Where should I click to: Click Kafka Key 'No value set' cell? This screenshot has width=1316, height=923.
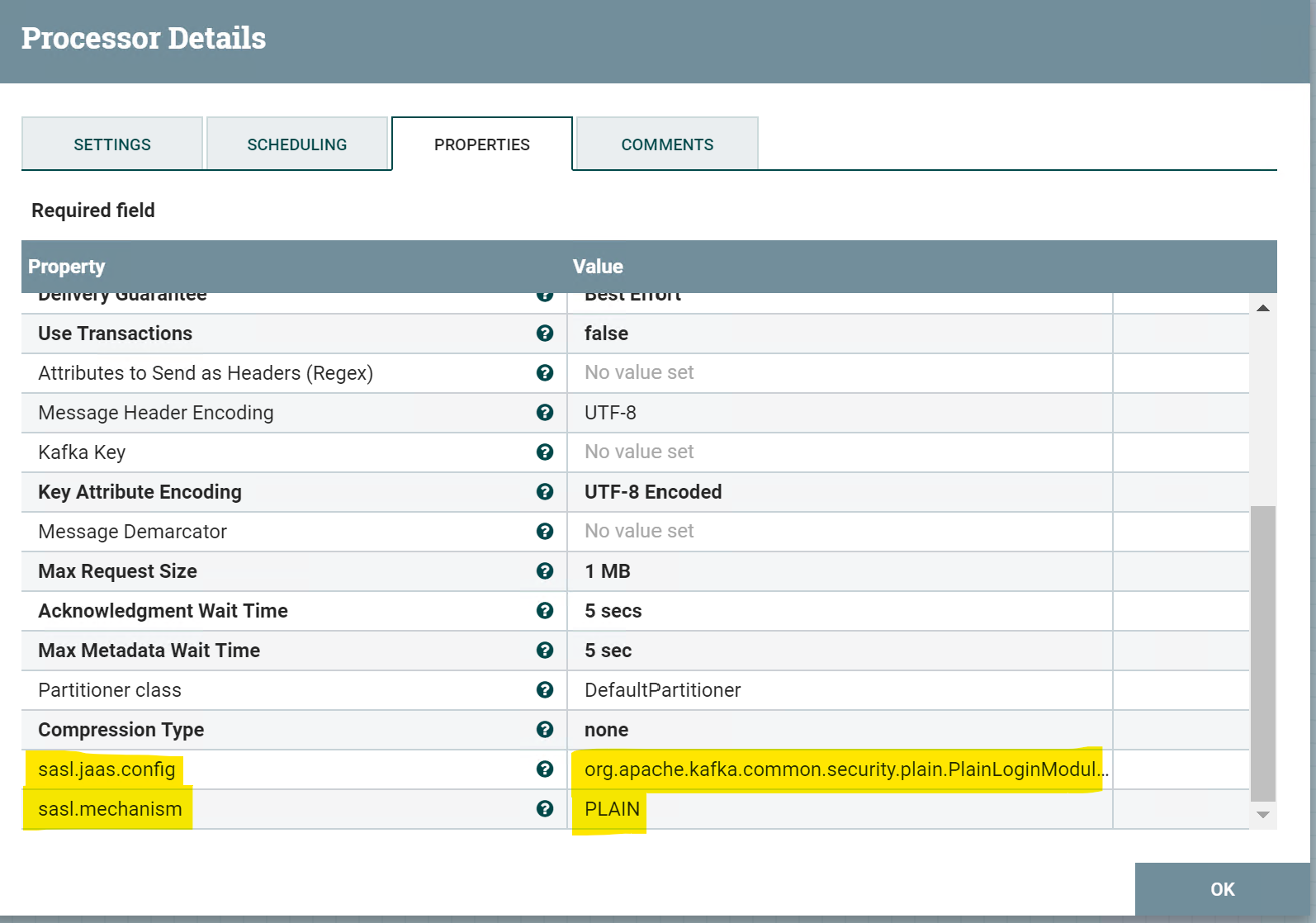tap(840, 452)
